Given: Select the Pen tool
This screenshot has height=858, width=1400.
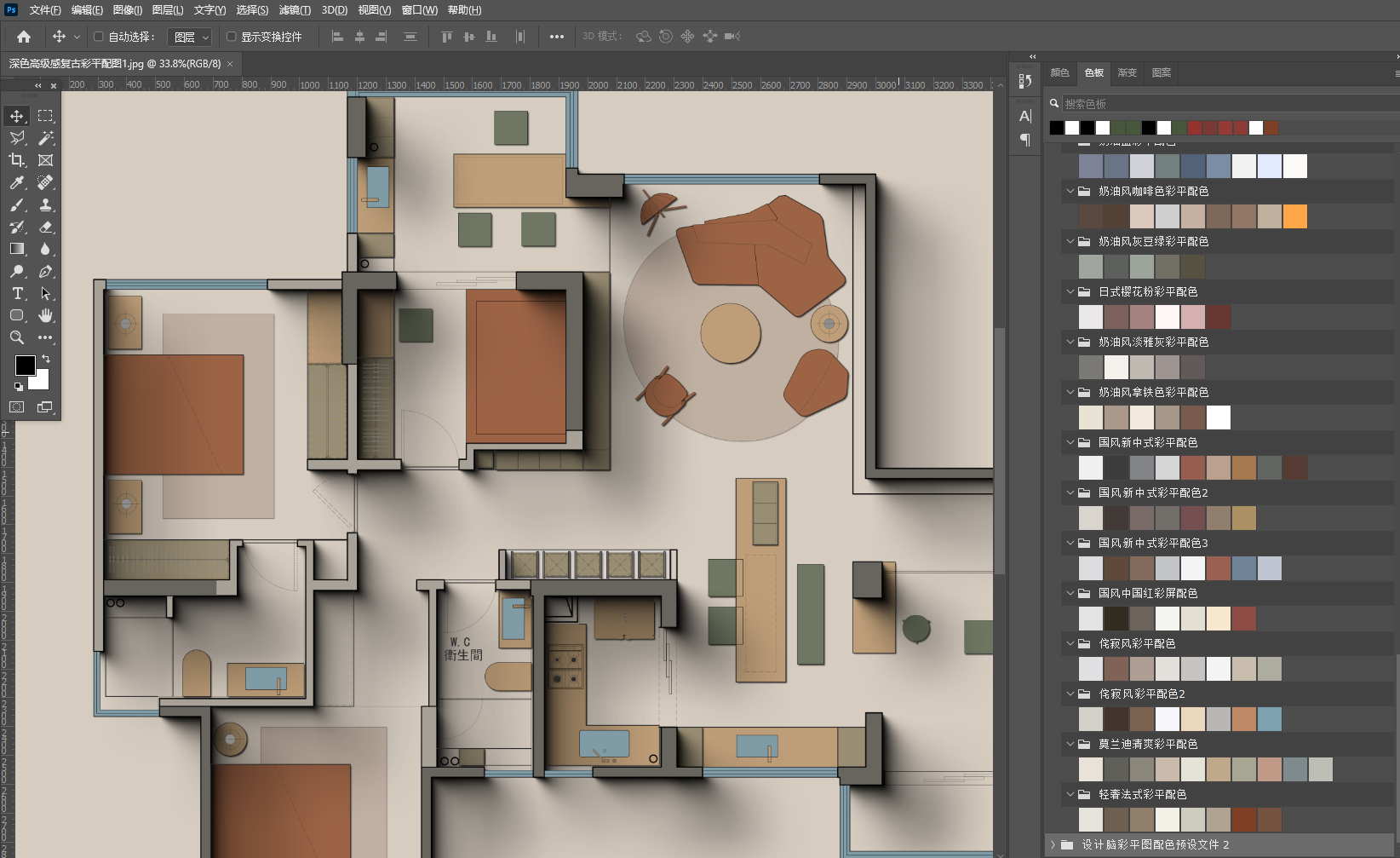Looking at the screenshot, I should pos(46,271).
